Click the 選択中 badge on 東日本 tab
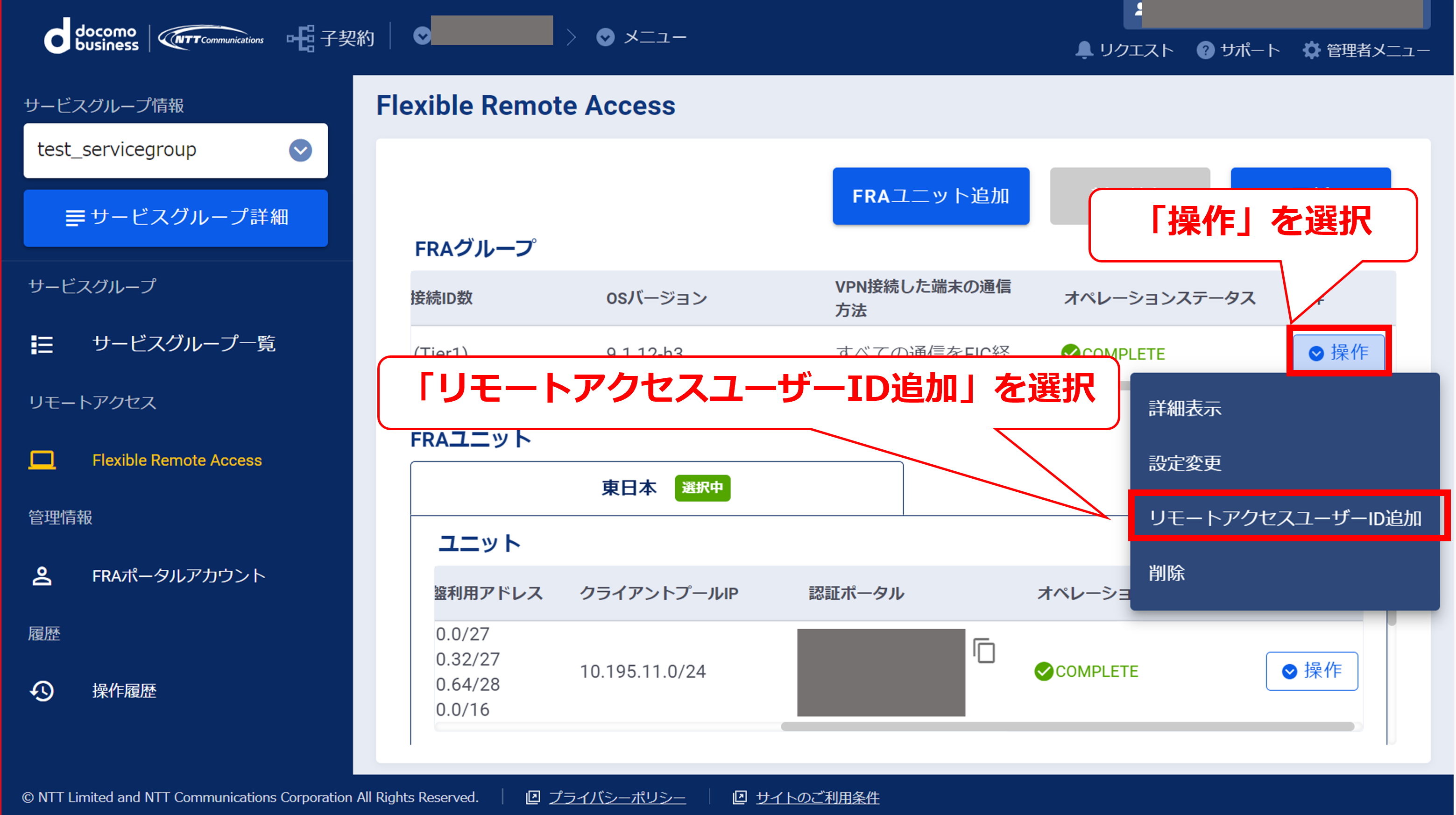 point(702,488)
